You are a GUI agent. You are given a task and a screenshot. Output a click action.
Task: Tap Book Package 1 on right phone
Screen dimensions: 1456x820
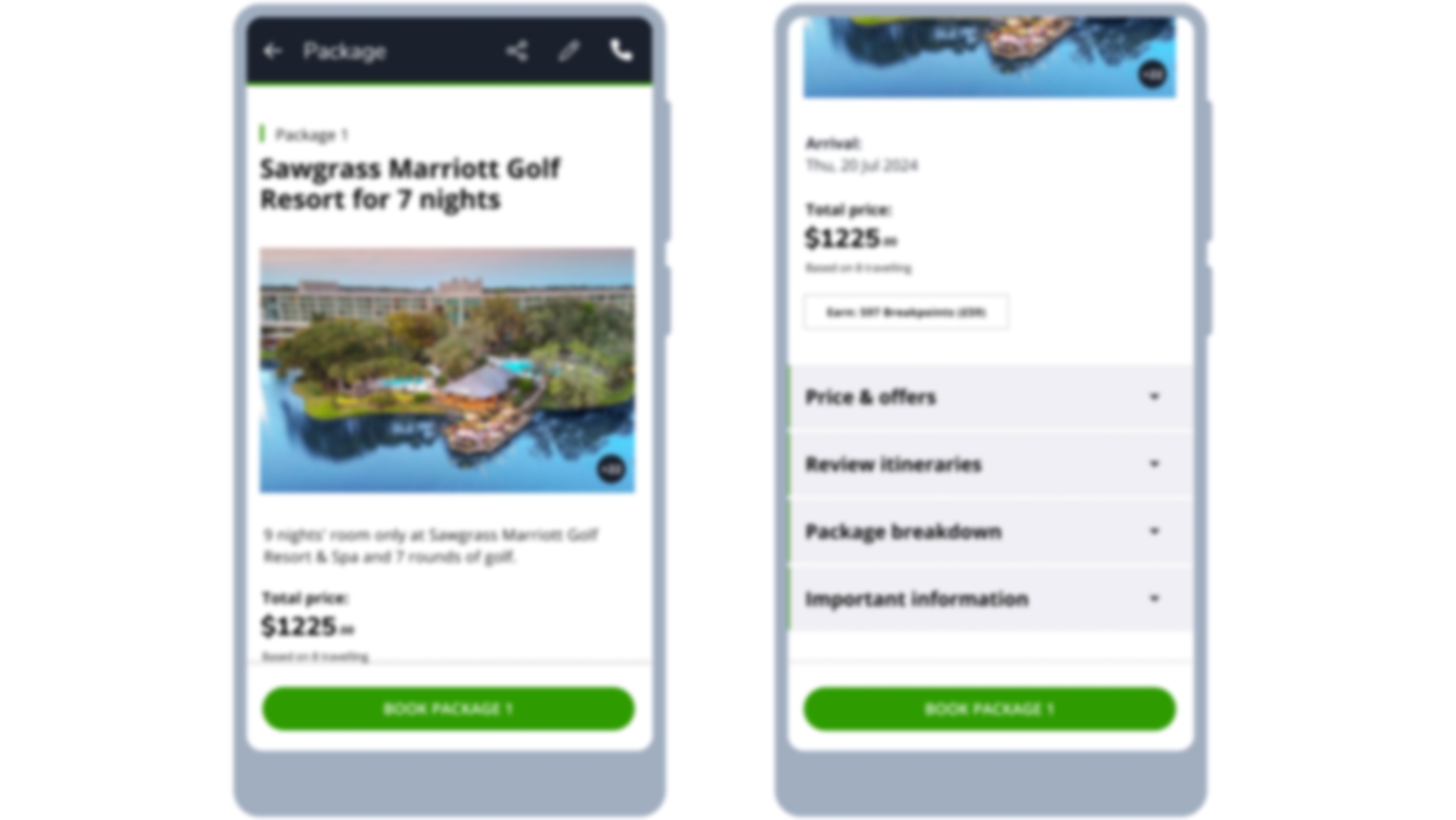coord(990,708)
